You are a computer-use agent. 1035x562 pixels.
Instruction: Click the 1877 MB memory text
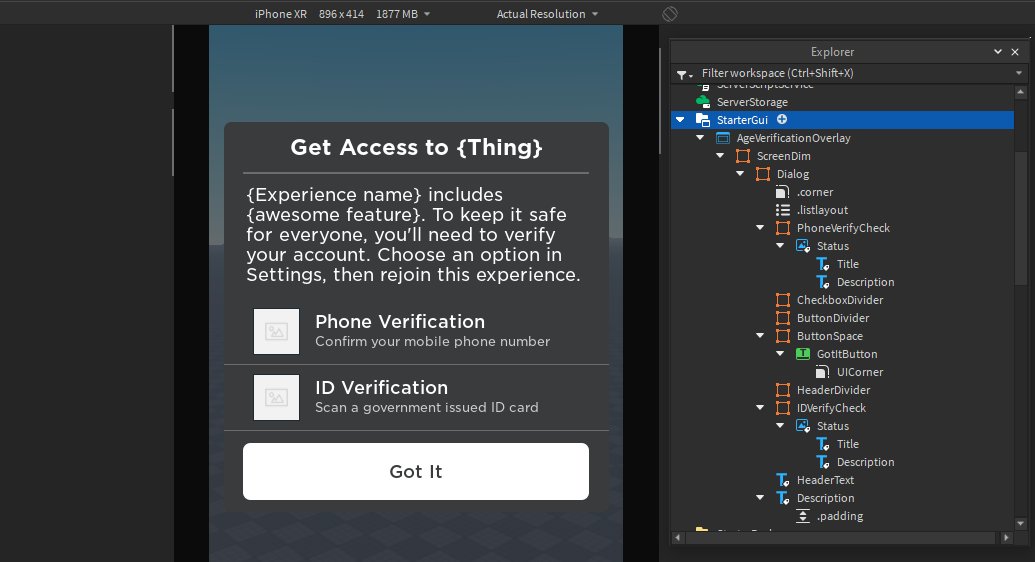(x=397, y=14)
